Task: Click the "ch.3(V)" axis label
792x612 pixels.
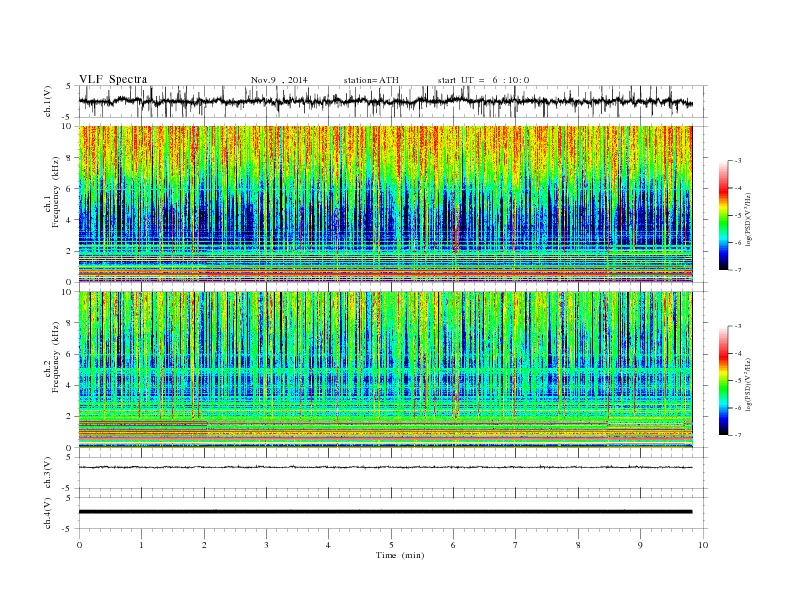Action: coord(48,473)
